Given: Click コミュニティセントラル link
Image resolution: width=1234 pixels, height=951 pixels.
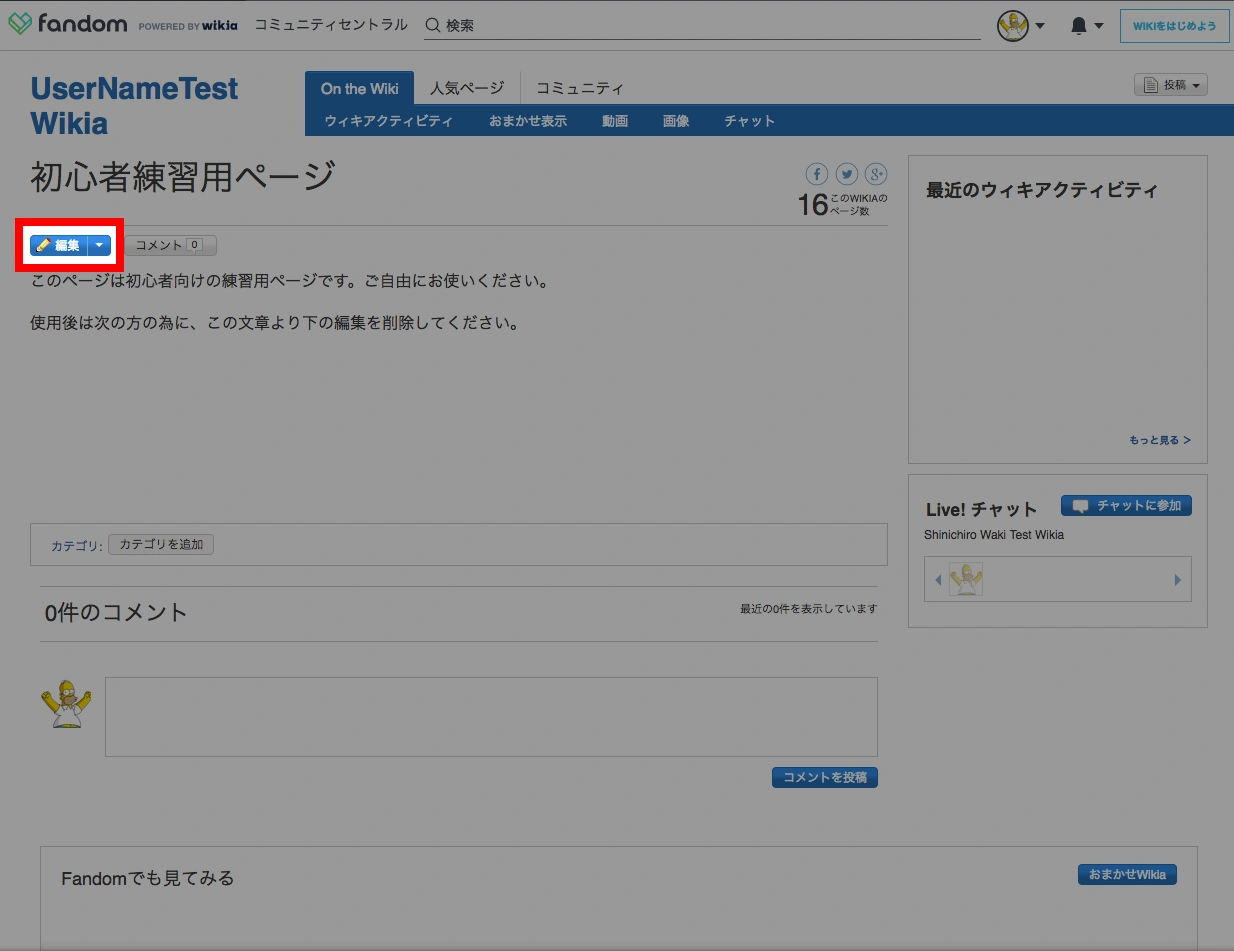Looking at the screenshot, I should (x=331, y=25).
